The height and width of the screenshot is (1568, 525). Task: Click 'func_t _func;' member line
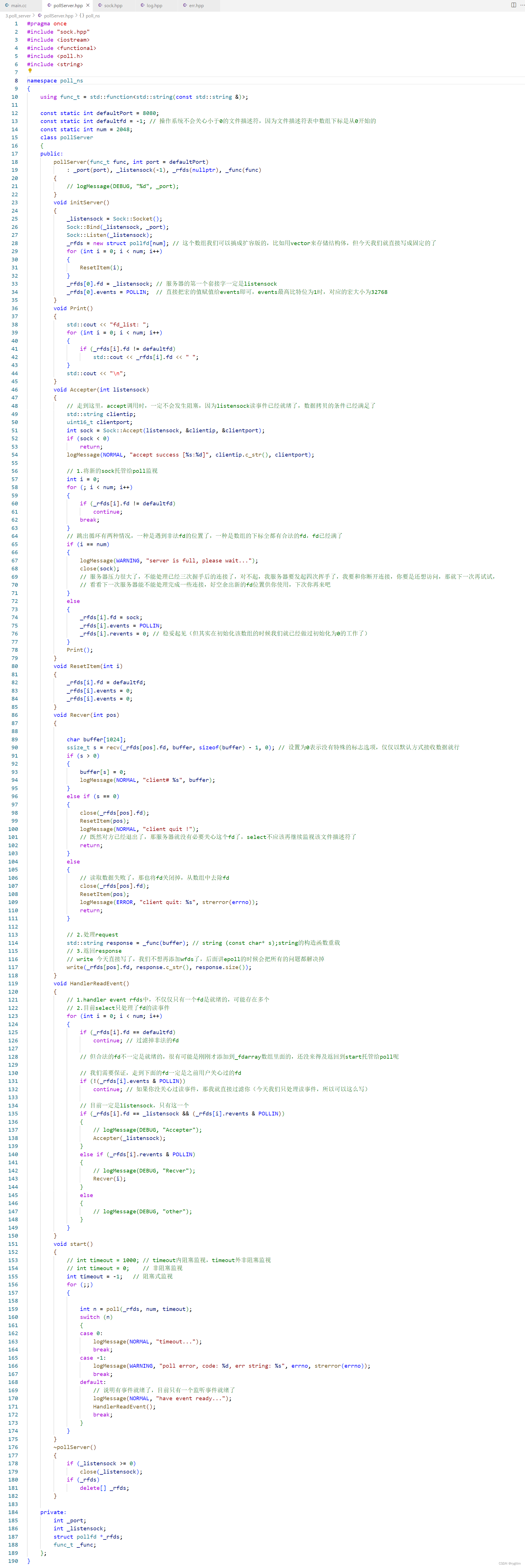pyautogui.click(x=75, y=1545)
